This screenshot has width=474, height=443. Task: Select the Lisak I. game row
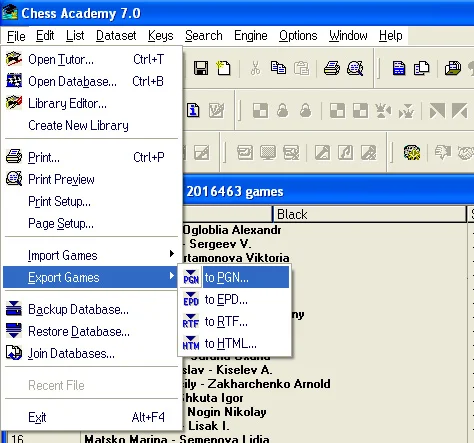pos(209,426)
